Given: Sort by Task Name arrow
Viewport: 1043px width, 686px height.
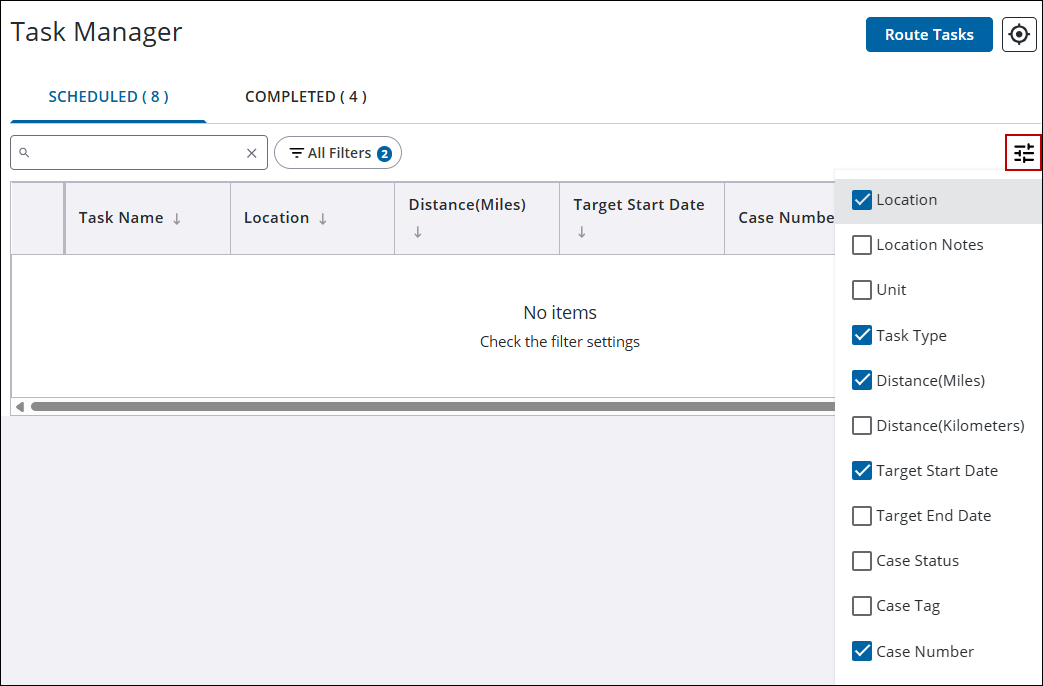Looking at the screenshot, I should 177,219.
